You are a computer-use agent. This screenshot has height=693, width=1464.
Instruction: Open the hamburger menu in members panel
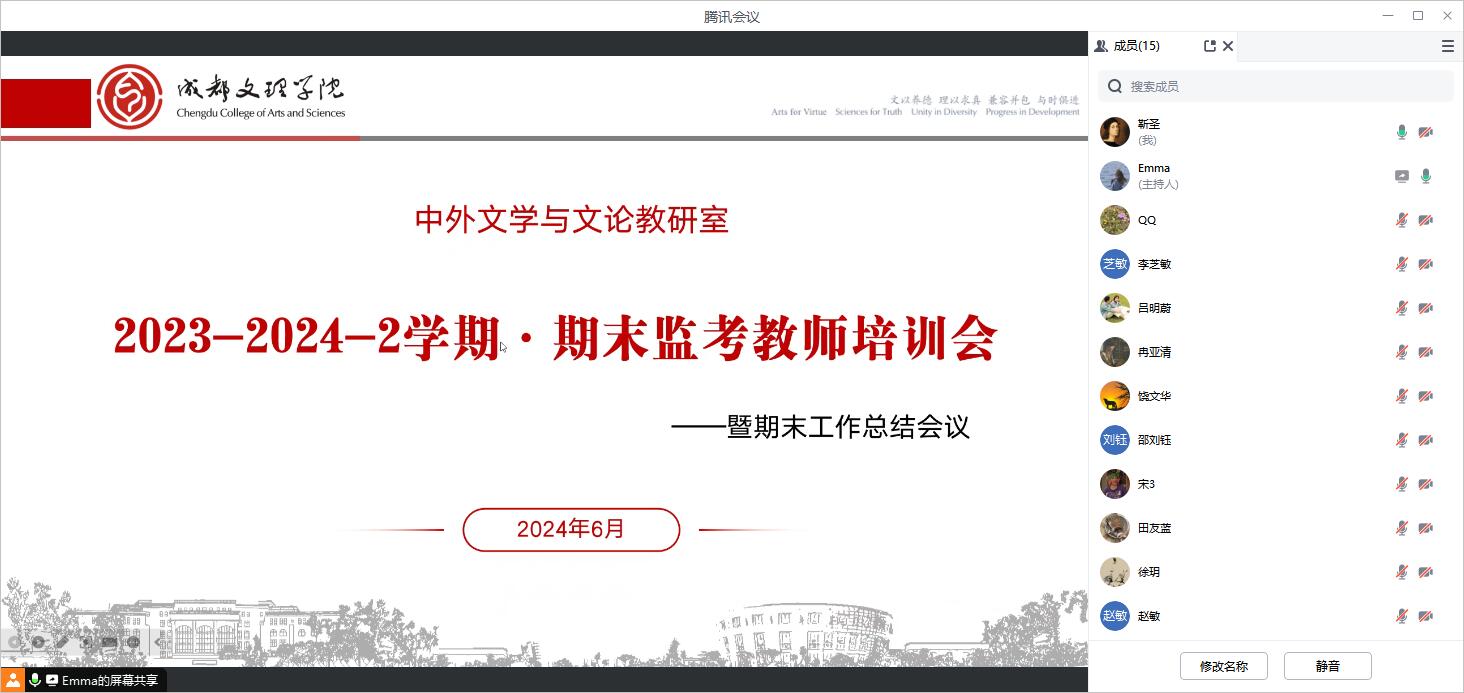point(1447,46)
